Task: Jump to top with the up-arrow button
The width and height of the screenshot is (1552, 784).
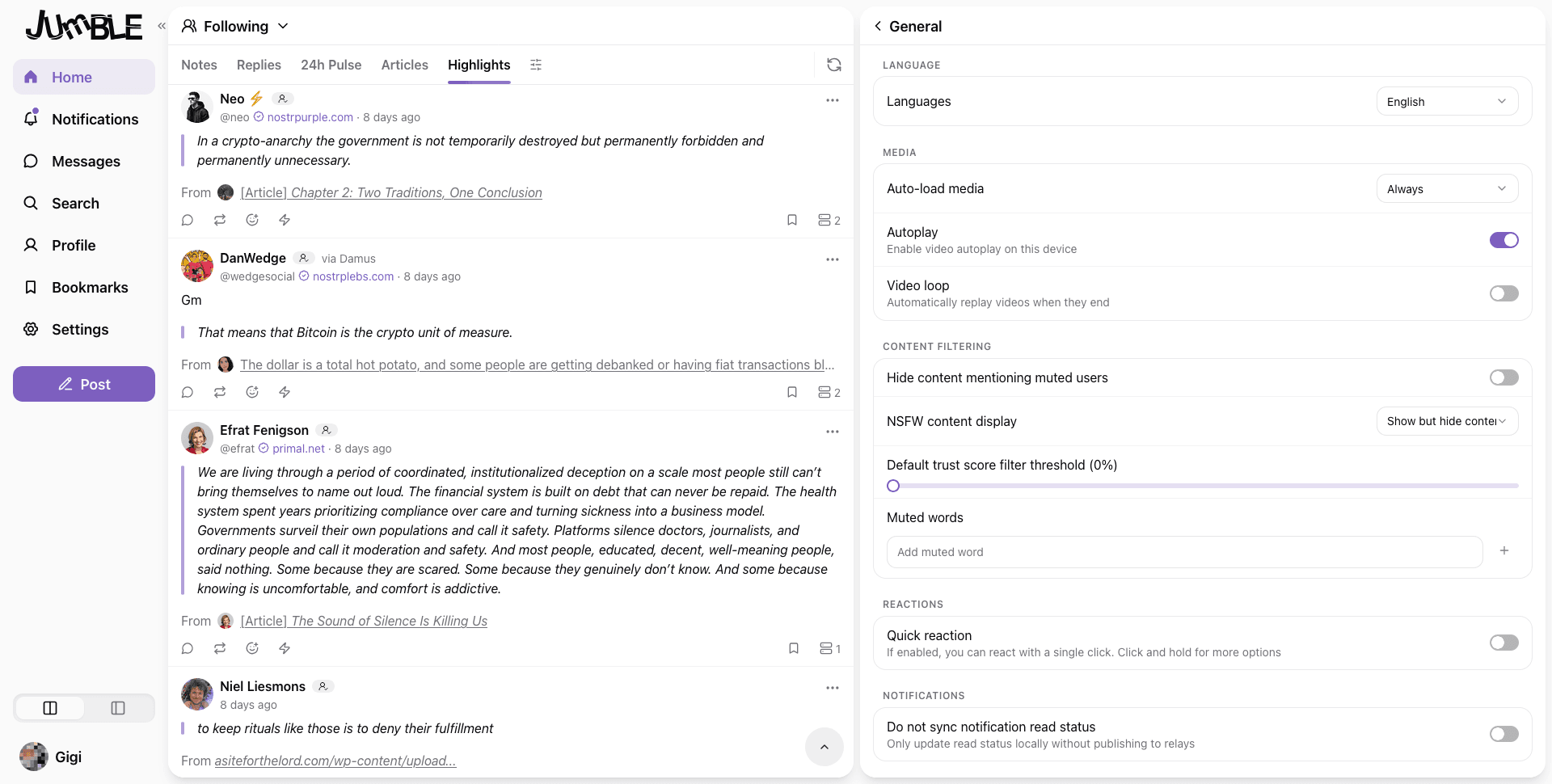Action: (824, 747)
